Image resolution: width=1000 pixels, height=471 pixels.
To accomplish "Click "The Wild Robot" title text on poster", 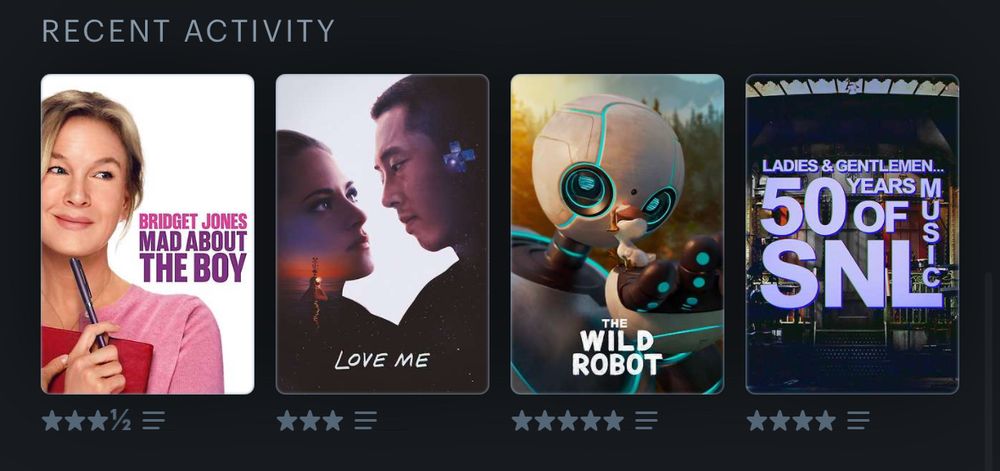I will (x=617, y=346).
